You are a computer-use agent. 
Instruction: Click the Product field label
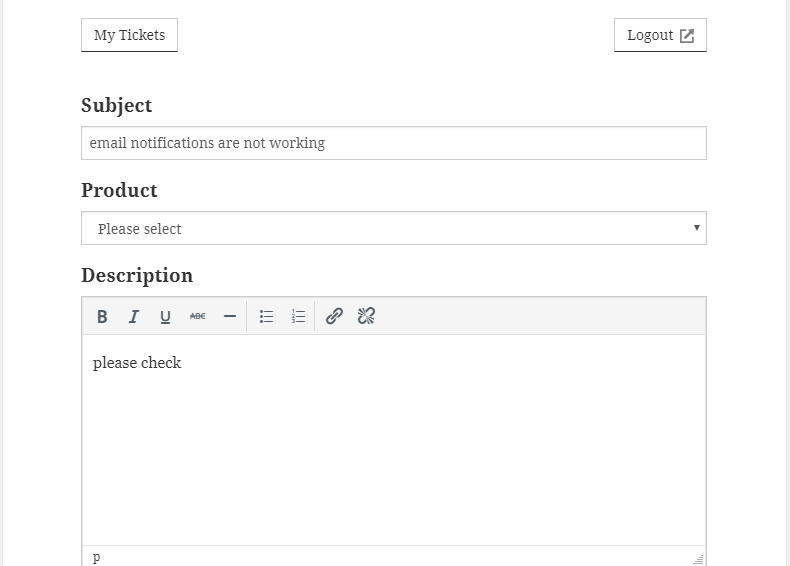pos(119,191)
